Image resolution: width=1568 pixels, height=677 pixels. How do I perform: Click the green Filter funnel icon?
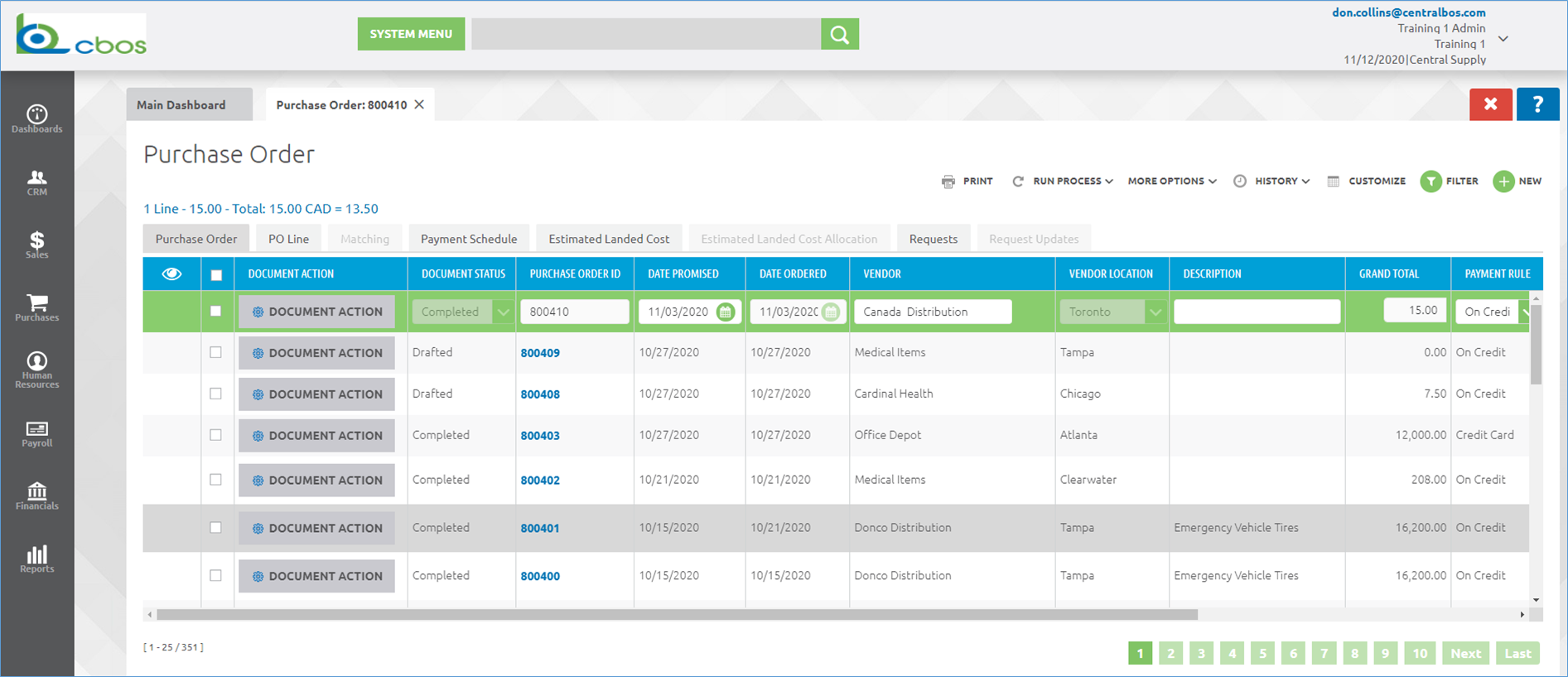[x=1430, y=181]
